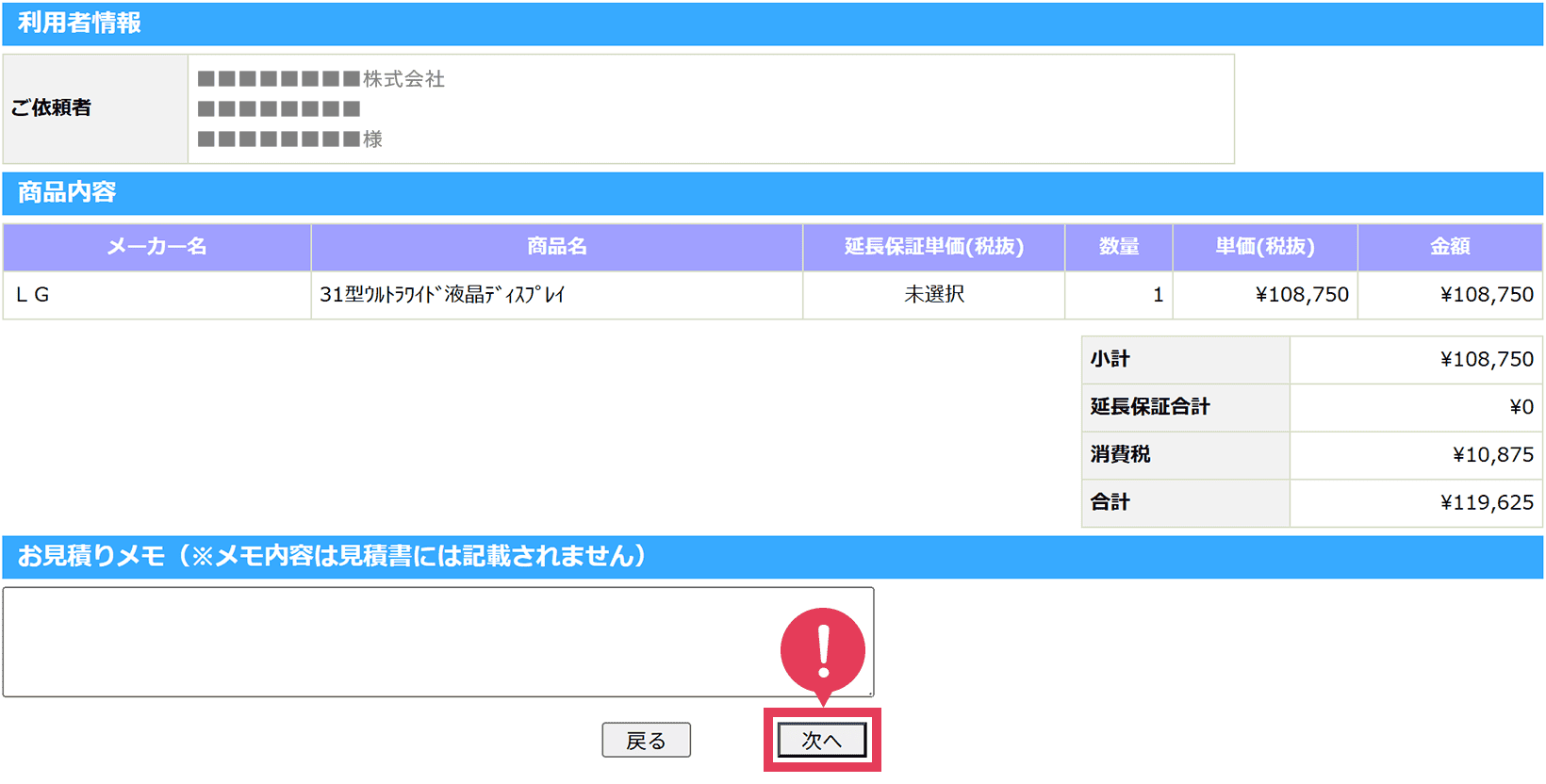Select the ¥0 extended warranty total
Viewport: 1546px width, 784px height.
pos(1521,407)
